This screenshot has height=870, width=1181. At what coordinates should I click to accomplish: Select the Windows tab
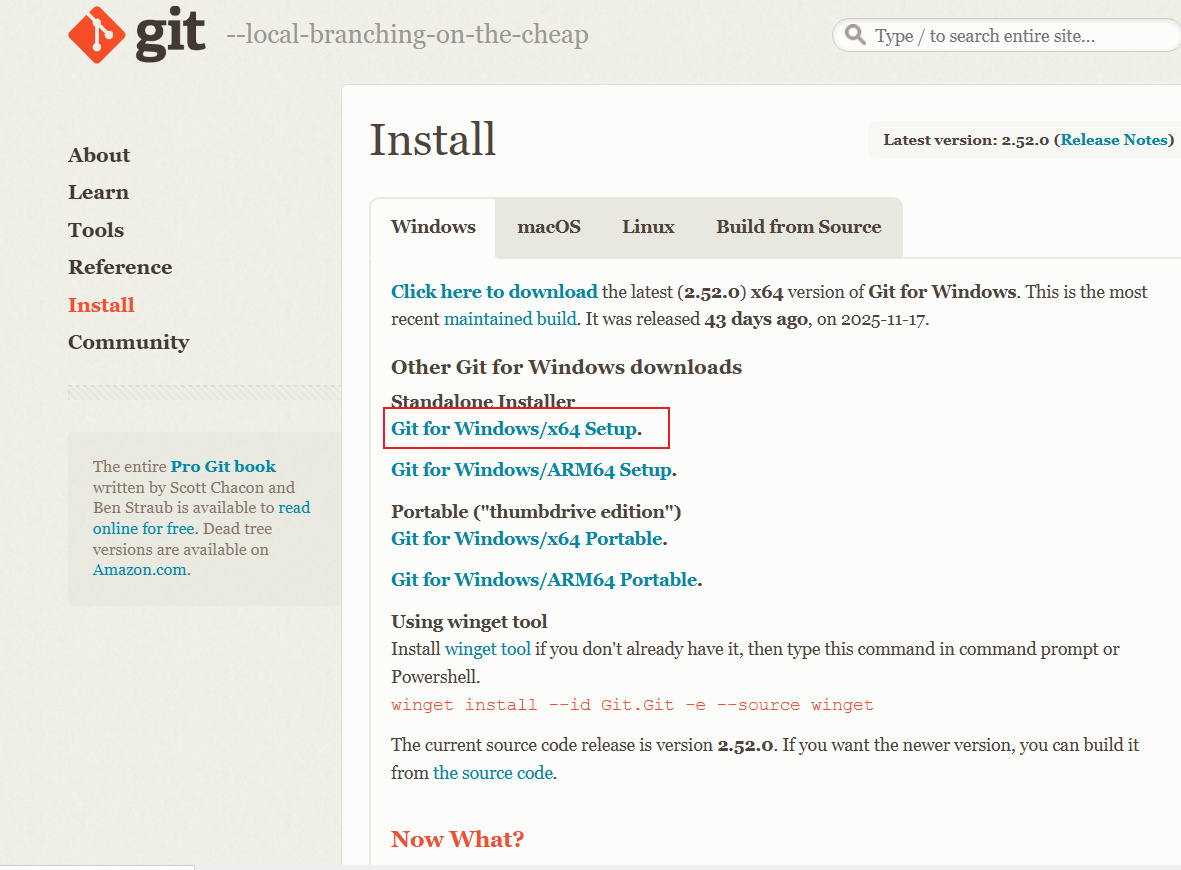point(433,227)
